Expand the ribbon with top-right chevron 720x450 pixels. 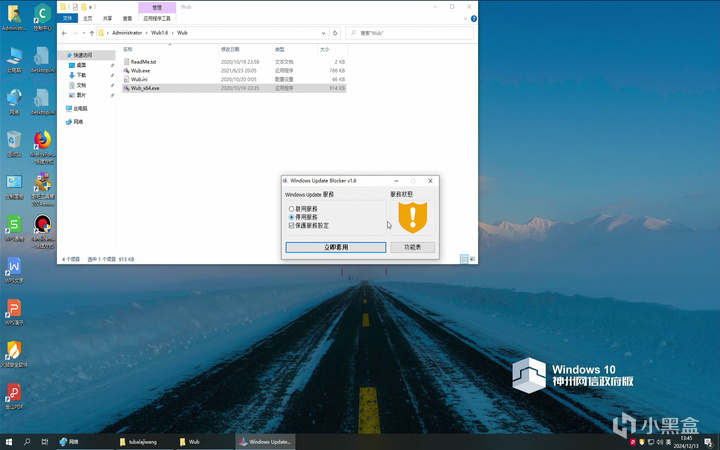coord(466,19)
